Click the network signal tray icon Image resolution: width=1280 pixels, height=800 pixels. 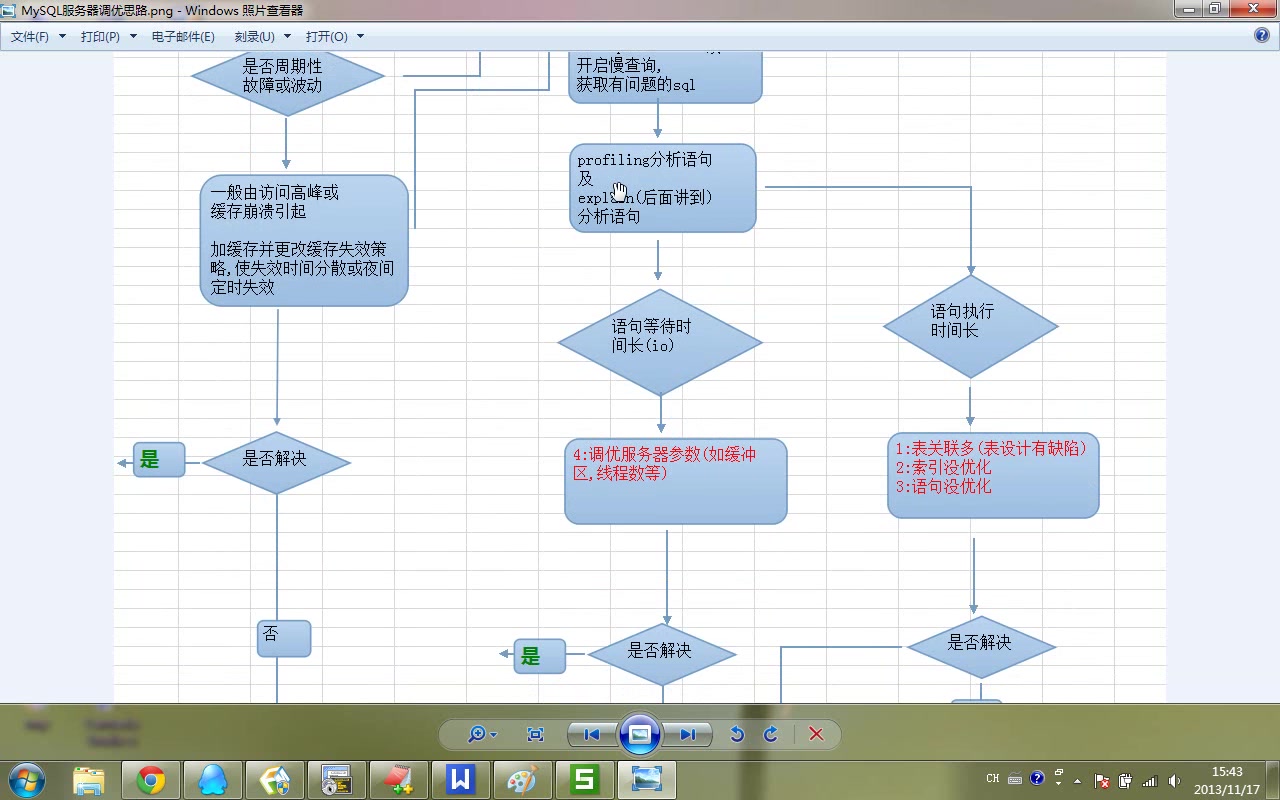click(x=1149, y=781)
